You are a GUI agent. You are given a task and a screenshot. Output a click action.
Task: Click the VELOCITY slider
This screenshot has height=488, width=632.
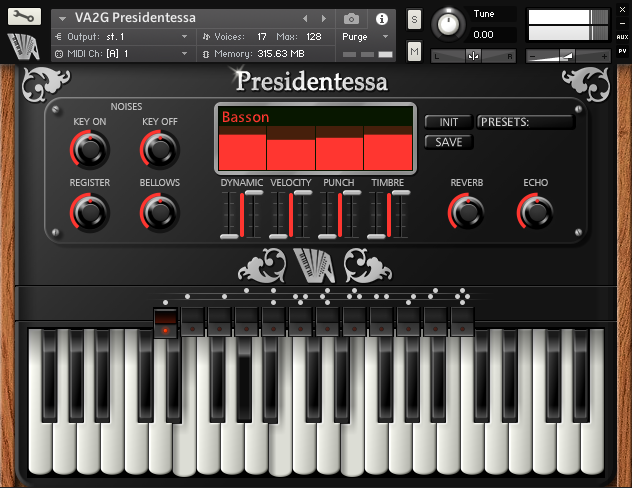pyautogui.click(x=290, y=213)
